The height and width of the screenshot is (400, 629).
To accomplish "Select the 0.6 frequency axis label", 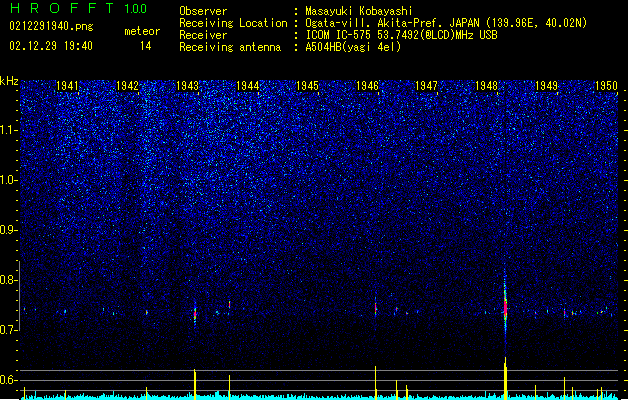I will [8, 380].
